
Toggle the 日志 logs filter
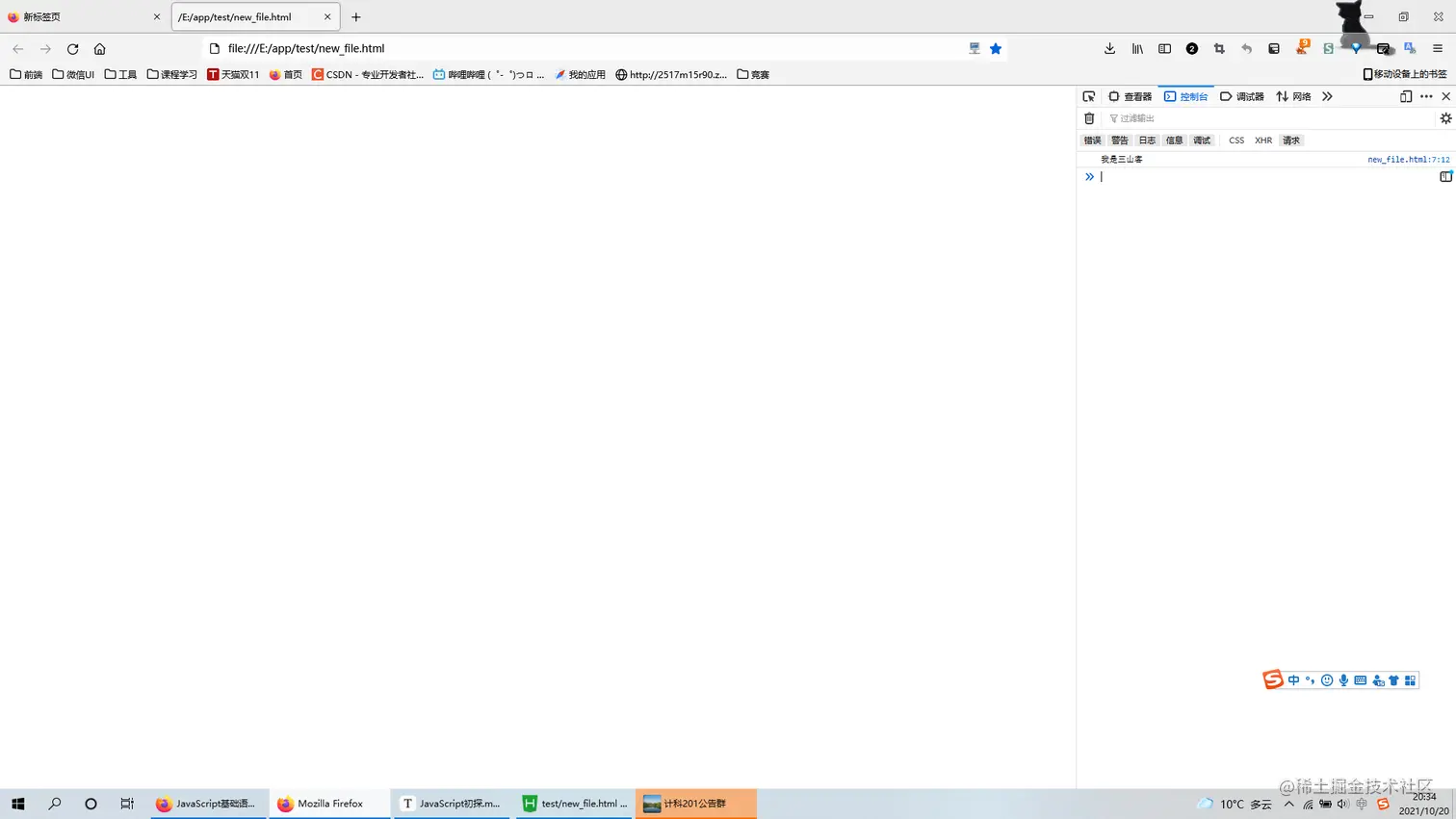click(x=1147, y=141)
